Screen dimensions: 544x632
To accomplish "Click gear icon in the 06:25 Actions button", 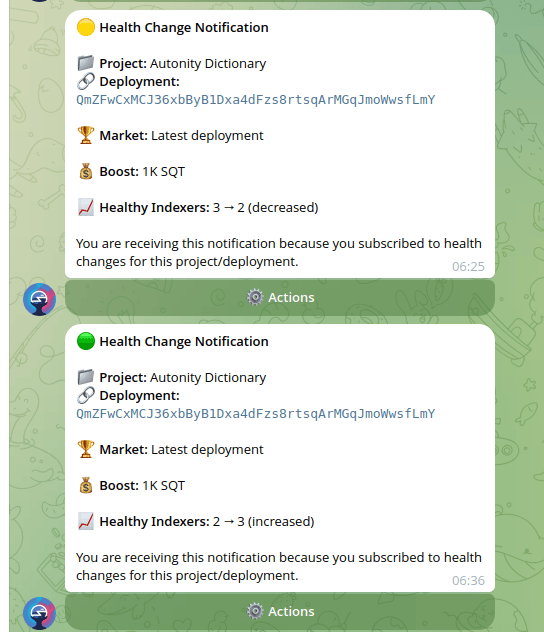I will tap(255, 297).
